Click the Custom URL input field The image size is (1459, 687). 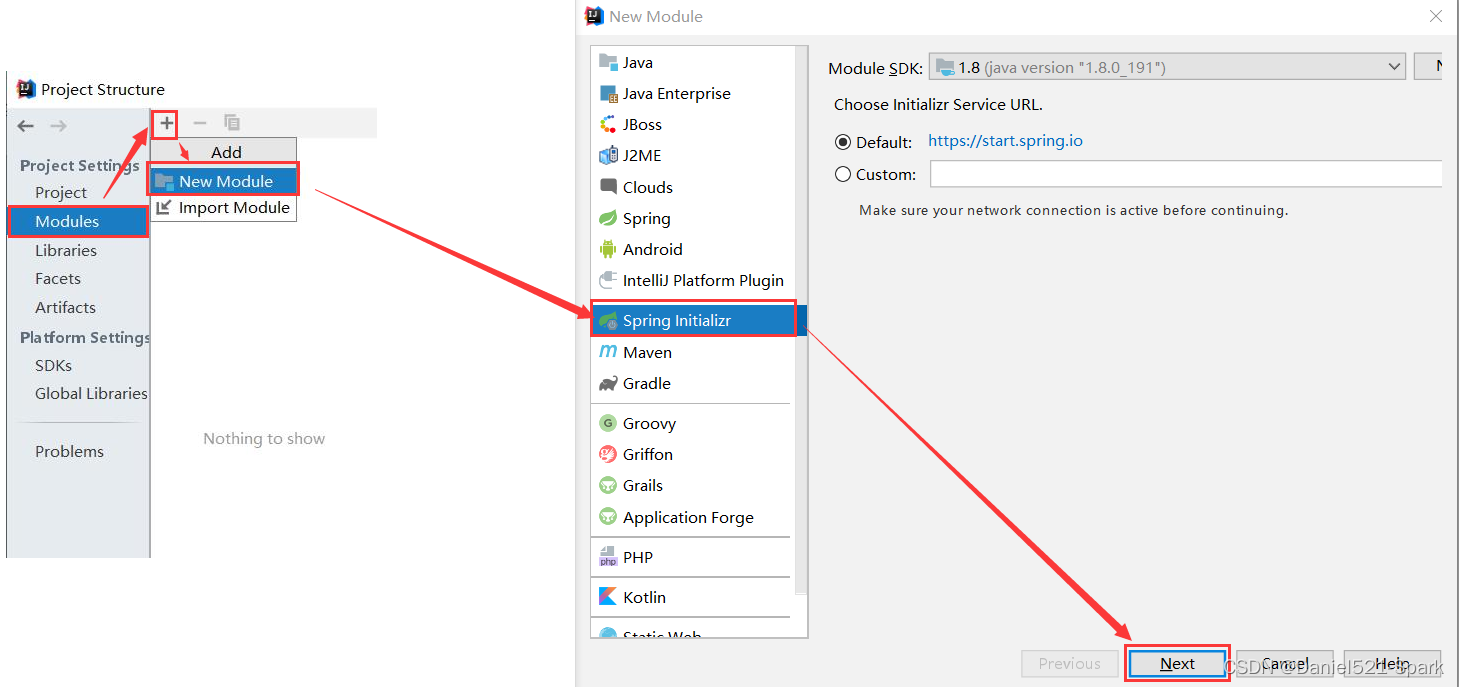(x=1186, y=174)
